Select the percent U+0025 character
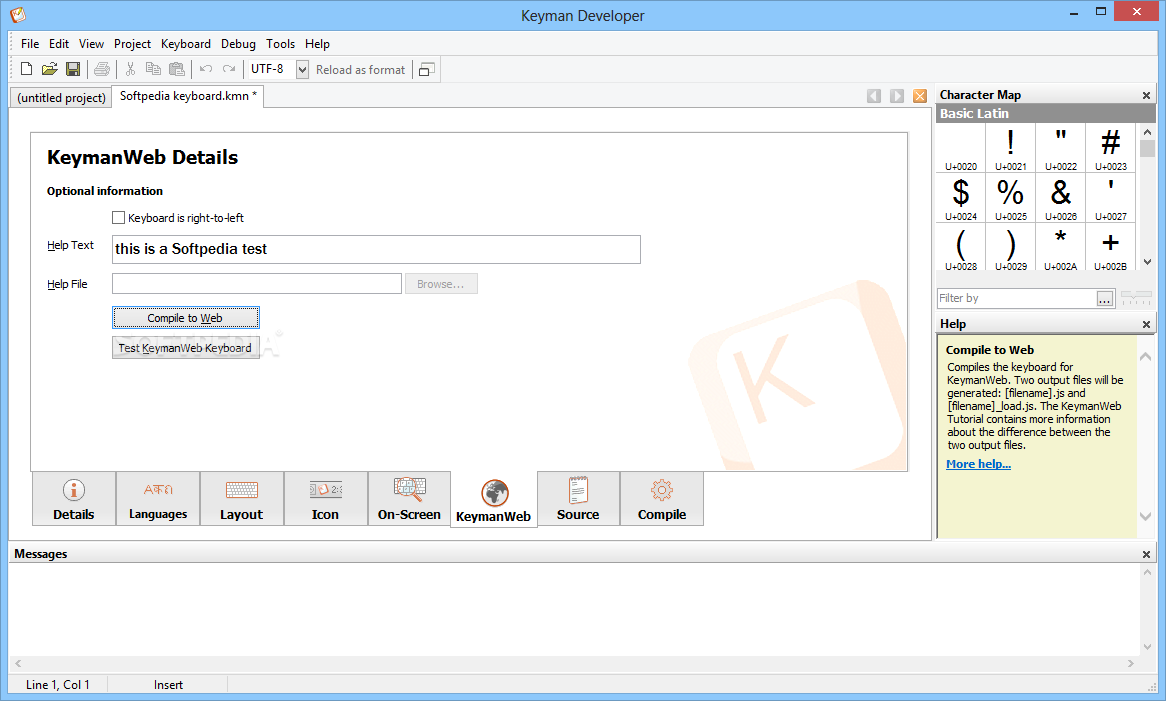The width and height of the screenshot is (1166, 701). 1011,198
